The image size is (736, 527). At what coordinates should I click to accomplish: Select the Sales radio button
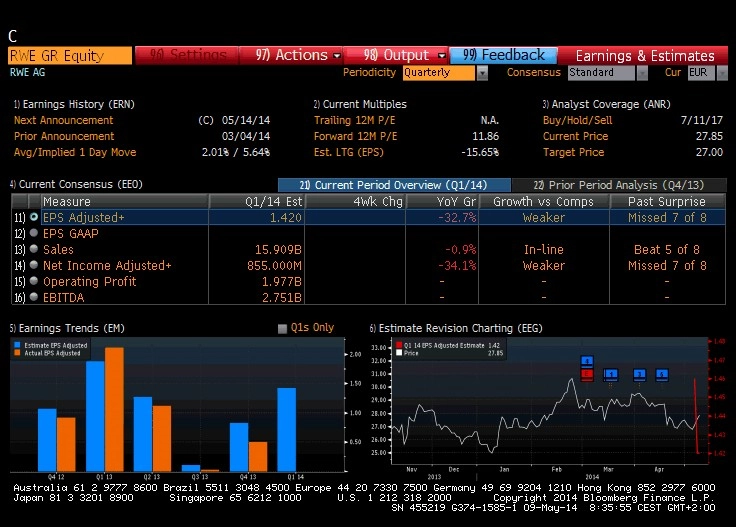coord(34,249)
